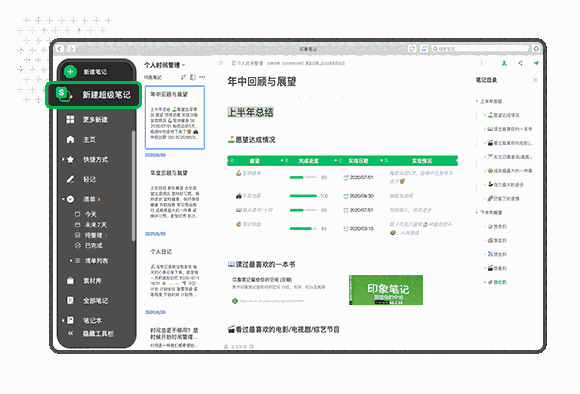The width and height of the screenshot is (580, 394).
Task: Click the 新建超级笔记 label
Action: [x=106, y=95]
